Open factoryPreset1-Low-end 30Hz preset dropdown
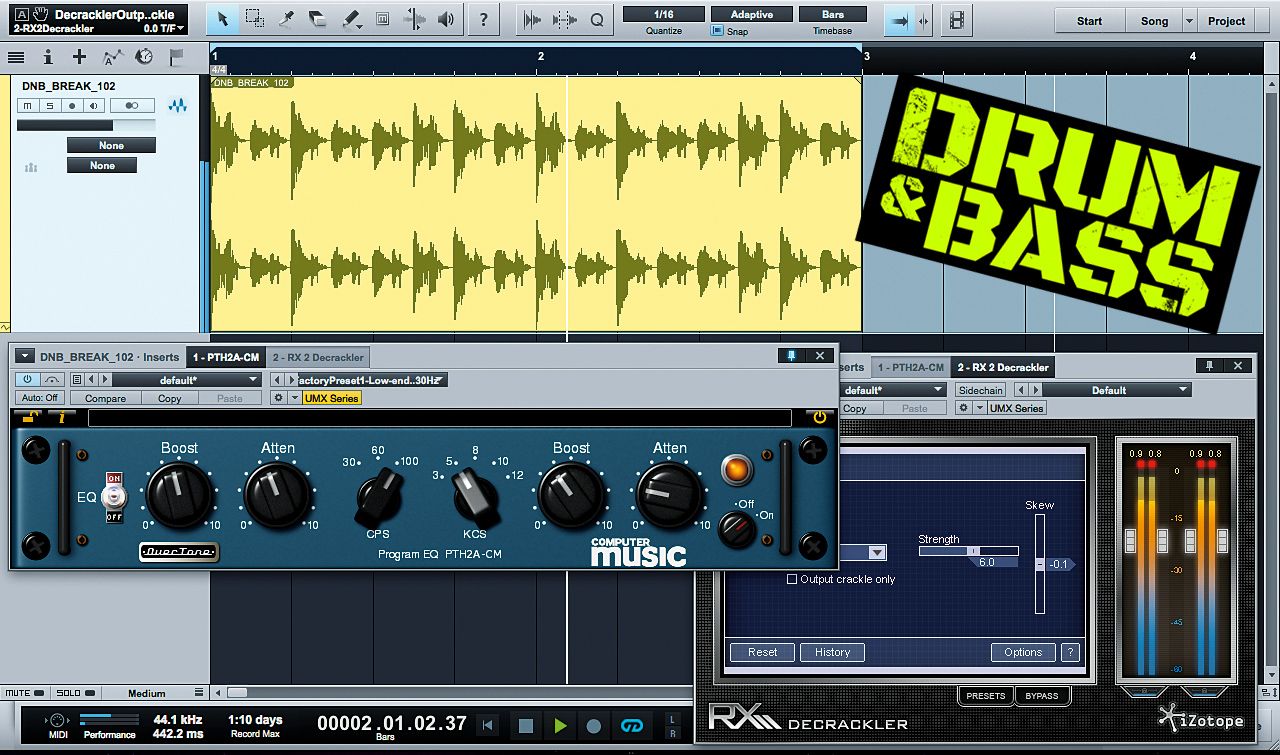The height and width of the screenshot is (755, 1280). point(372,380)
